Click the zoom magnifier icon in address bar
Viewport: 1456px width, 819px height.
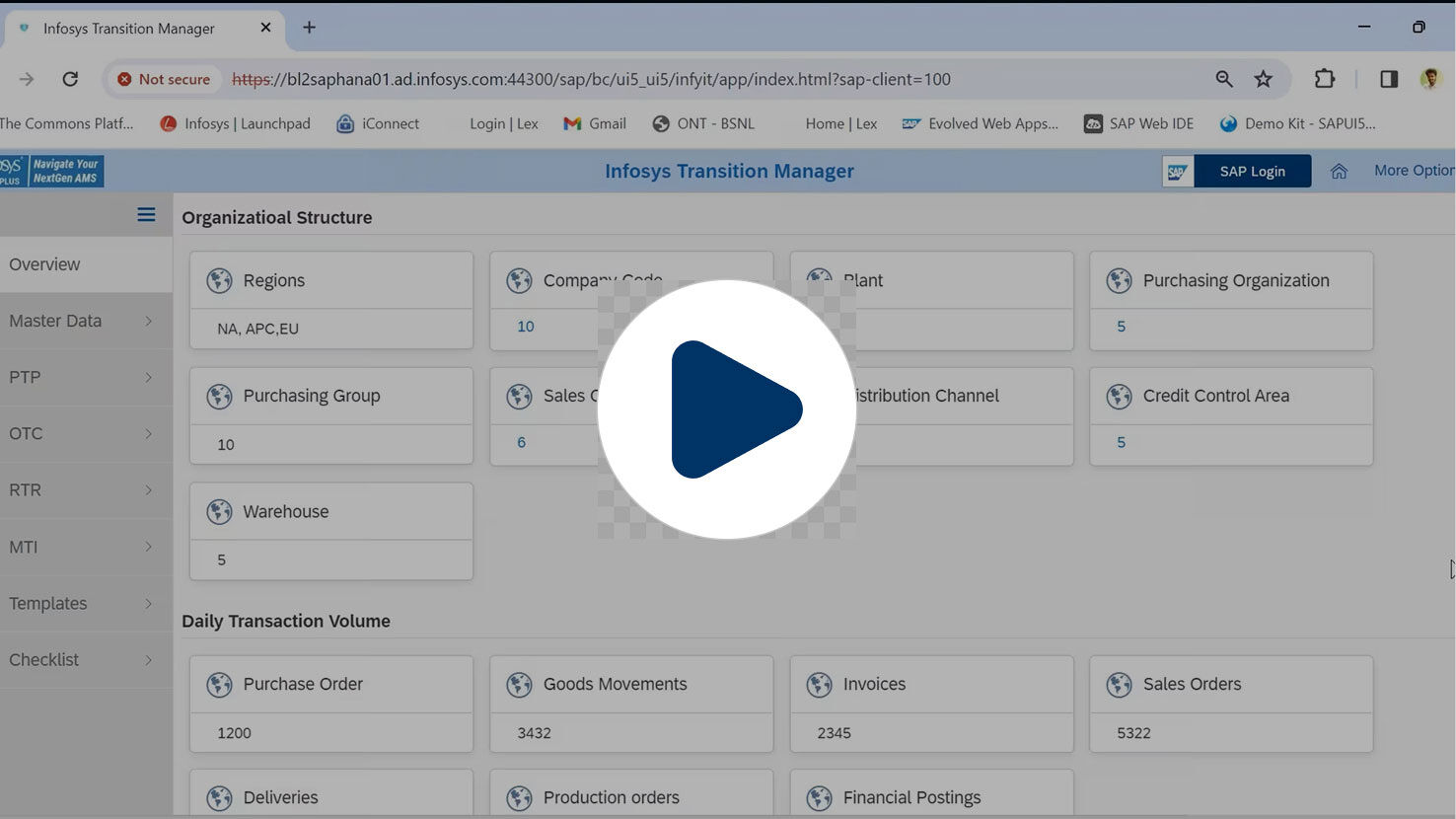click(1224, 79)
